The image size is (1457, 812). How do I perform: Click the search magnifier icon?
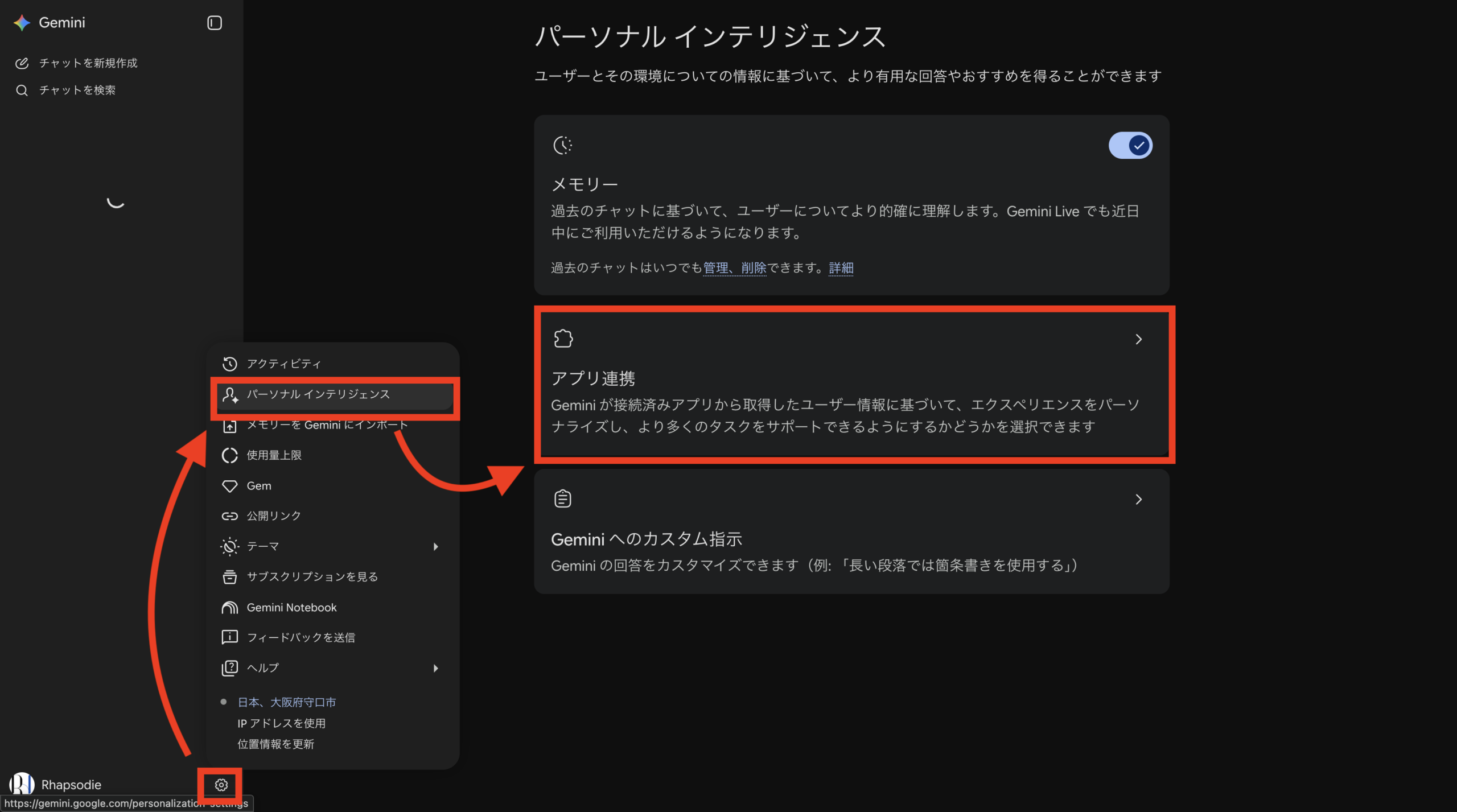[x=22, y=90]
